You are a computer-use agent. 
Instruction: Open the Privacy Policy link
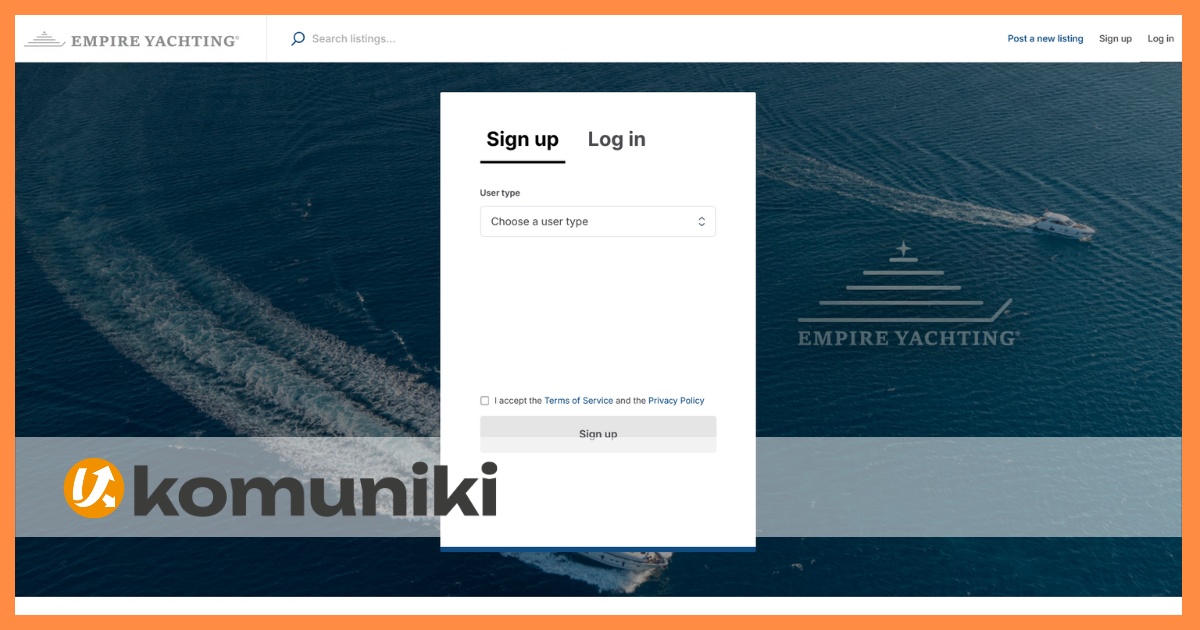676,401
